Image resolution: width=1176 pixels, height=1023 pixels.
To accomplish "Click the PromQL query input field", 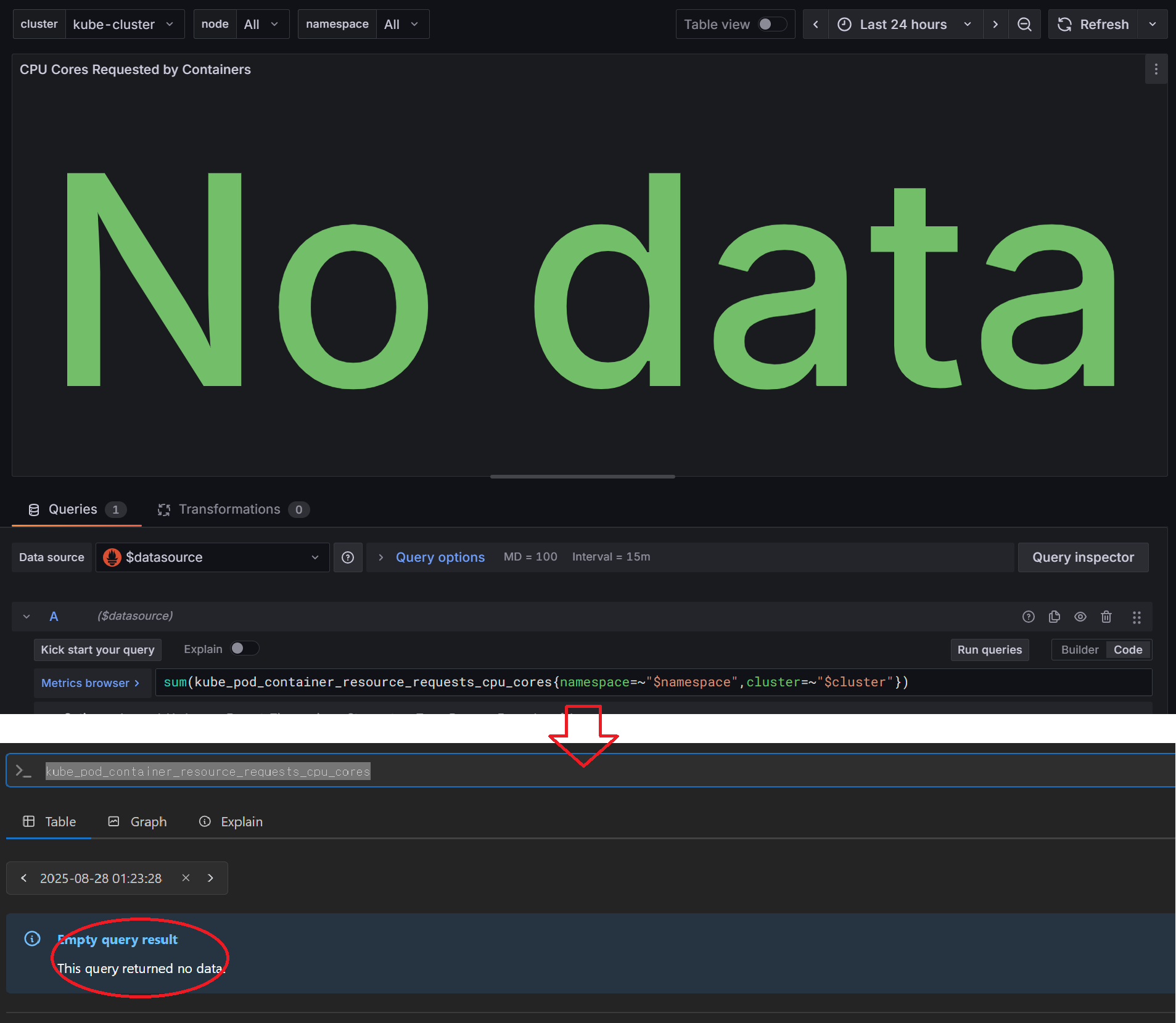I will point(654,683).
